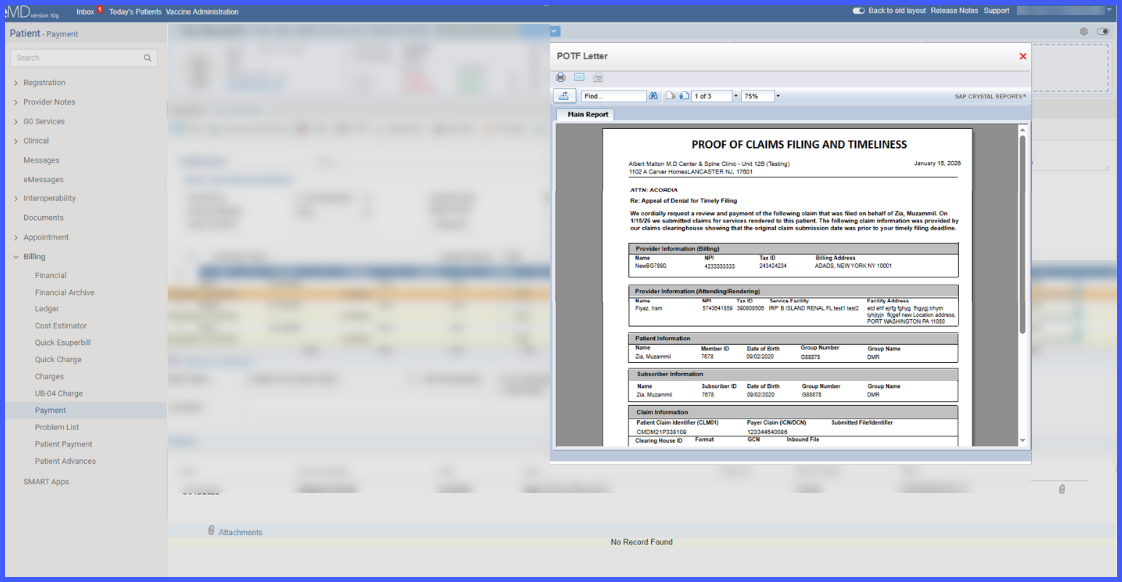Click the Find text field
Screen dimensions: 1122x582
[x=613, y=96]
